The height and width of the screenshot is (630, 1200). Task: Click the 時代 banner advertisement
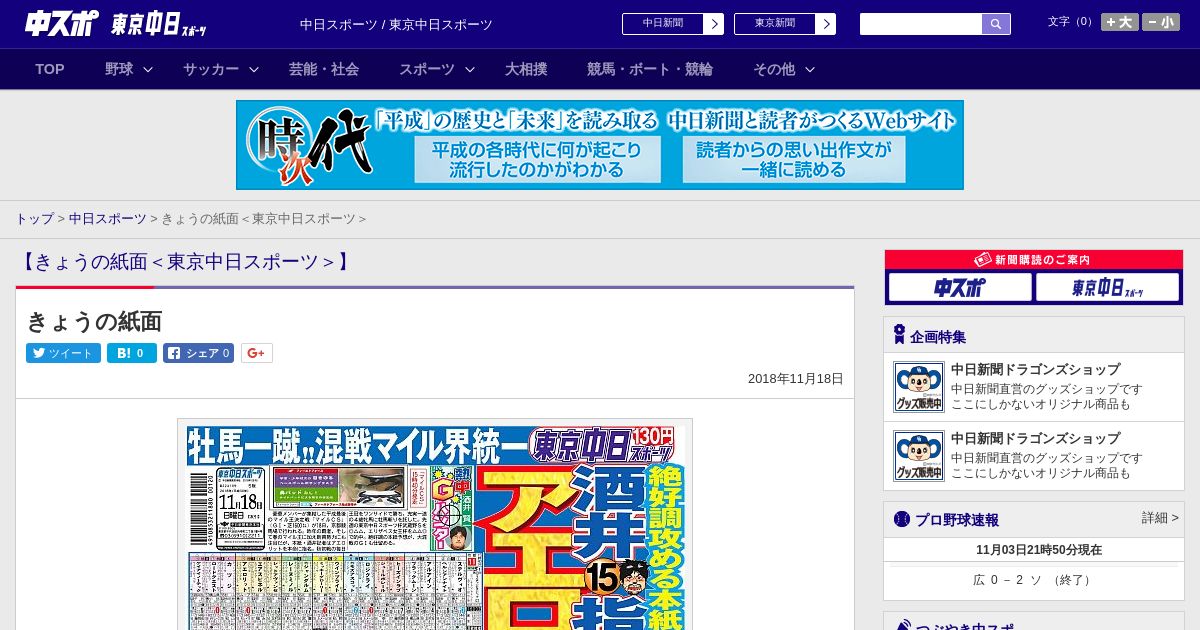pyautogui.click(x=600, y=145)
